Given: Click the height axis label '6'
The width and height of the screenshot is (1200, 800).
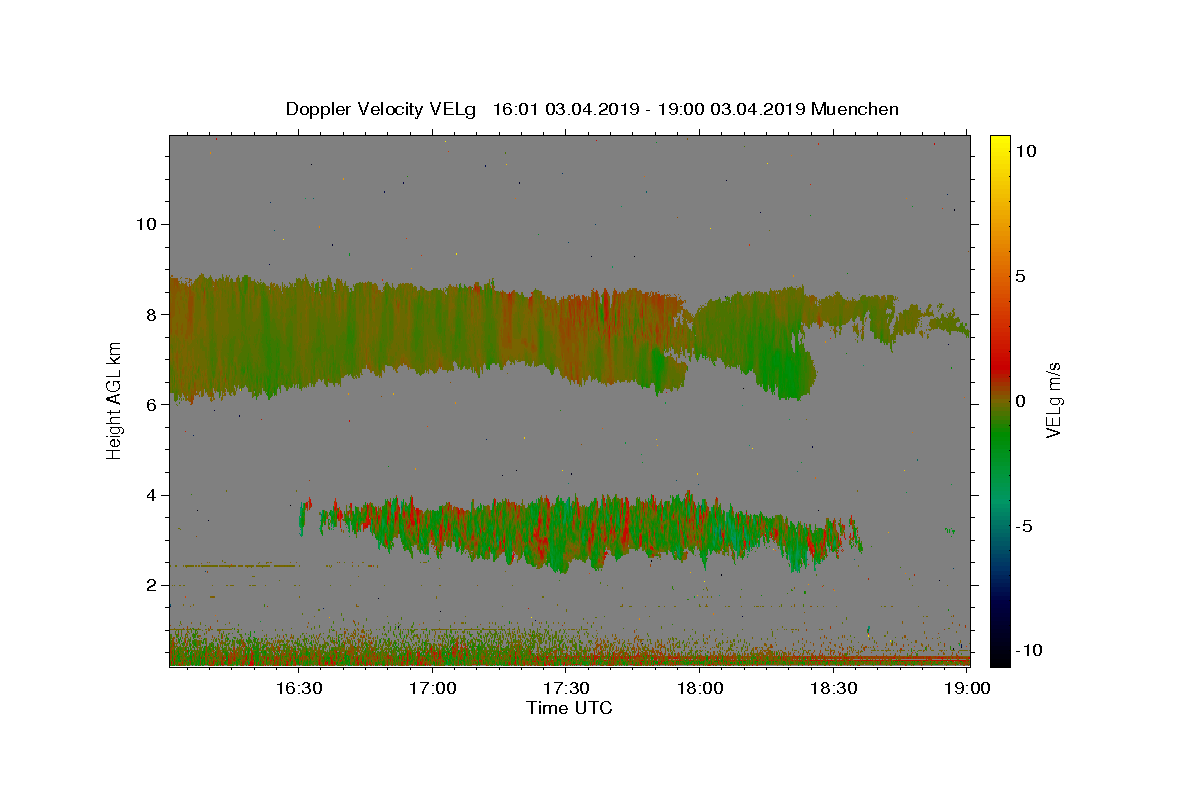Looking at the screenshot, I should click(151, 404).
